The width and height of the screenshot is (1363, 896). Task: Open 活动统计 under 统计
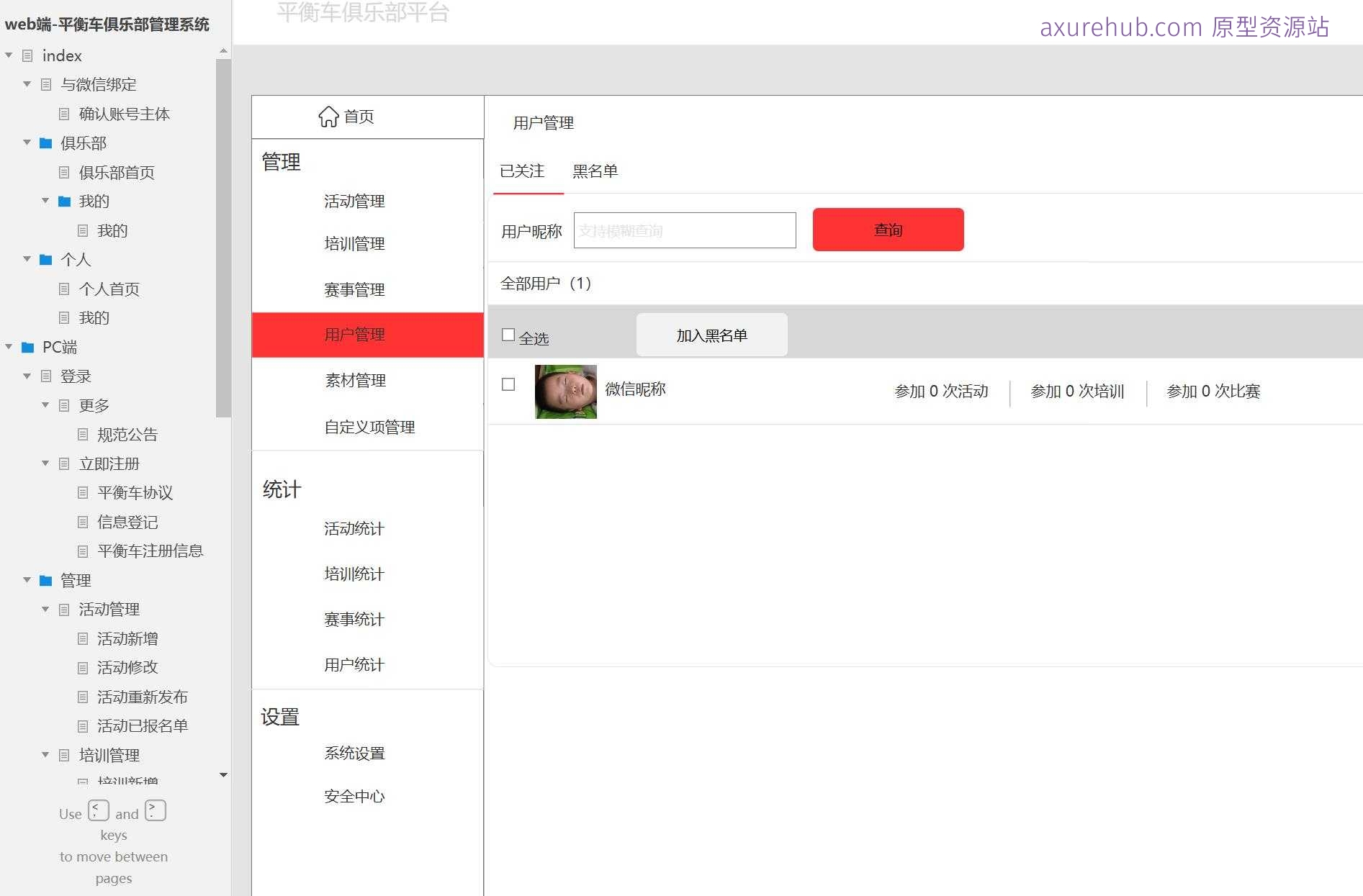click(x=354, y=529)
